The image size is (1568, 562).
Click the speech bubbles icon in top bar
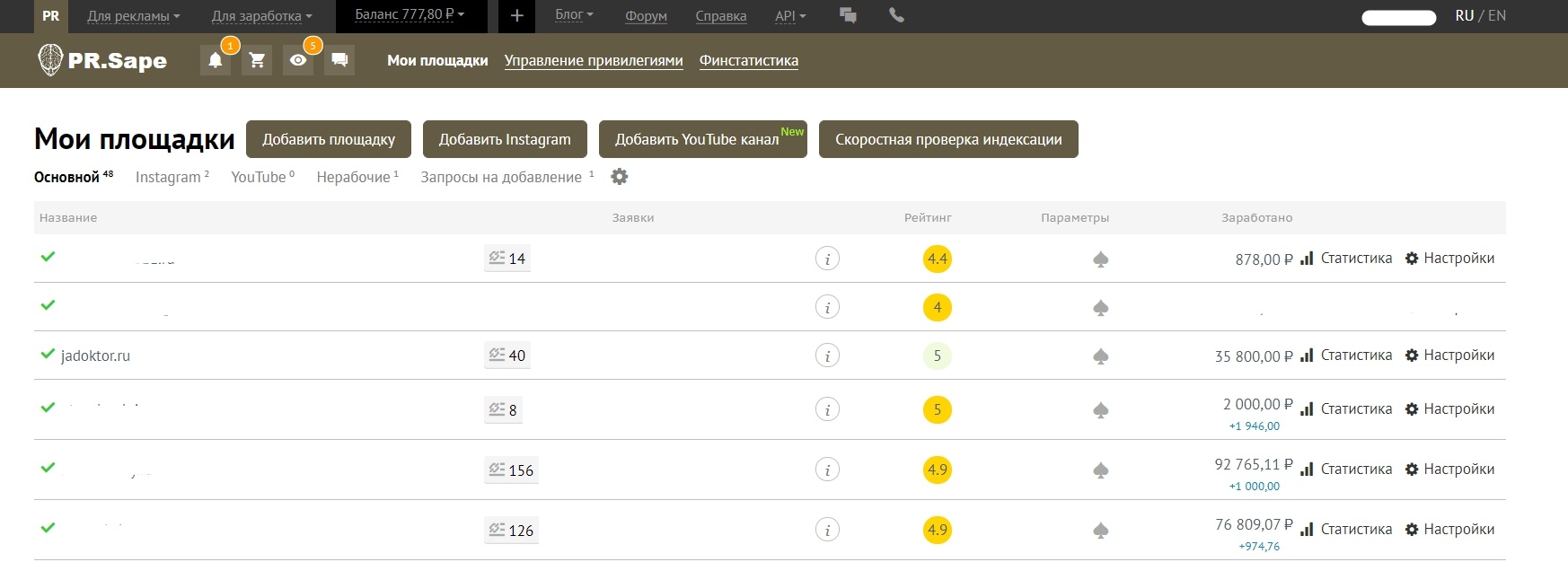(848, 15)
